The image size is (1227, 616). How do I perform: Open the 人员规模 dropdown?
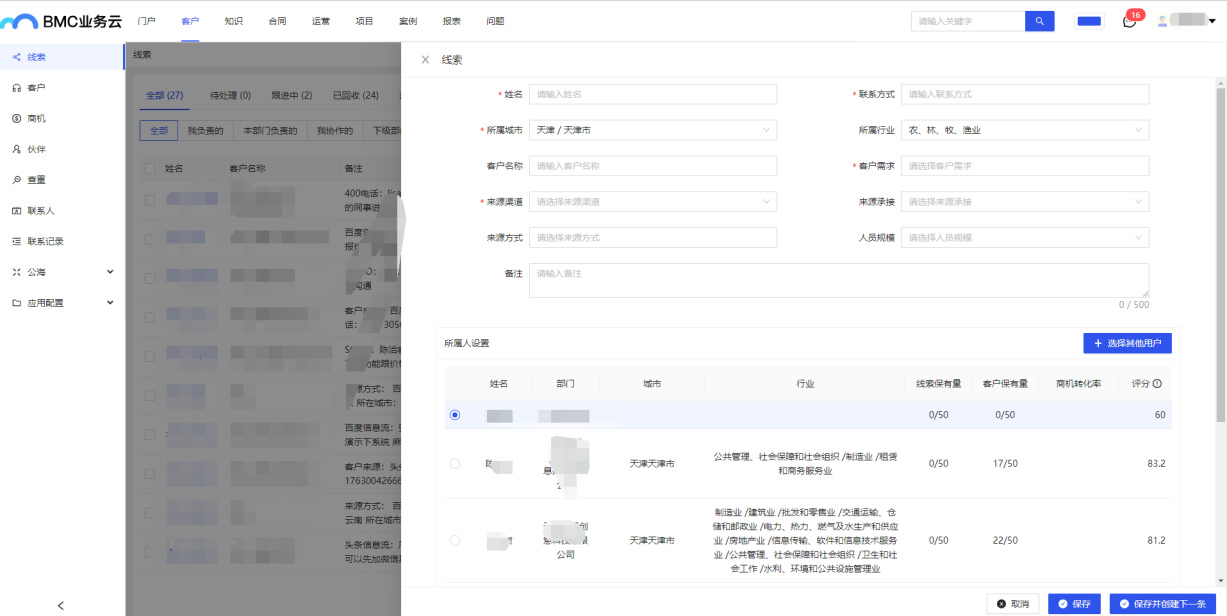coord(1025,238)
